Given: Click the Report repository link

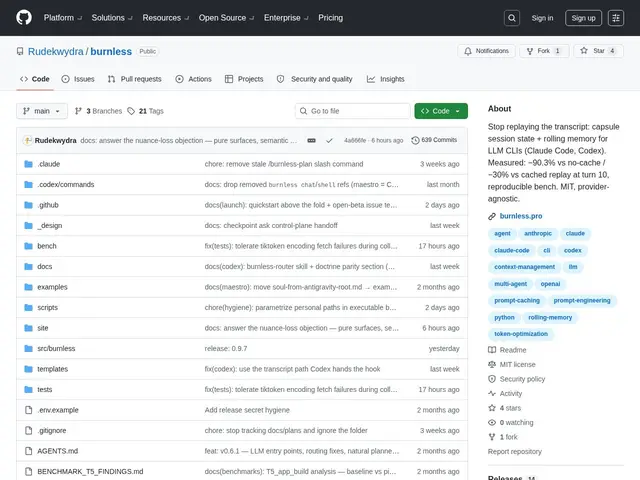Looking at the screenshot, I should click(515, 451).
